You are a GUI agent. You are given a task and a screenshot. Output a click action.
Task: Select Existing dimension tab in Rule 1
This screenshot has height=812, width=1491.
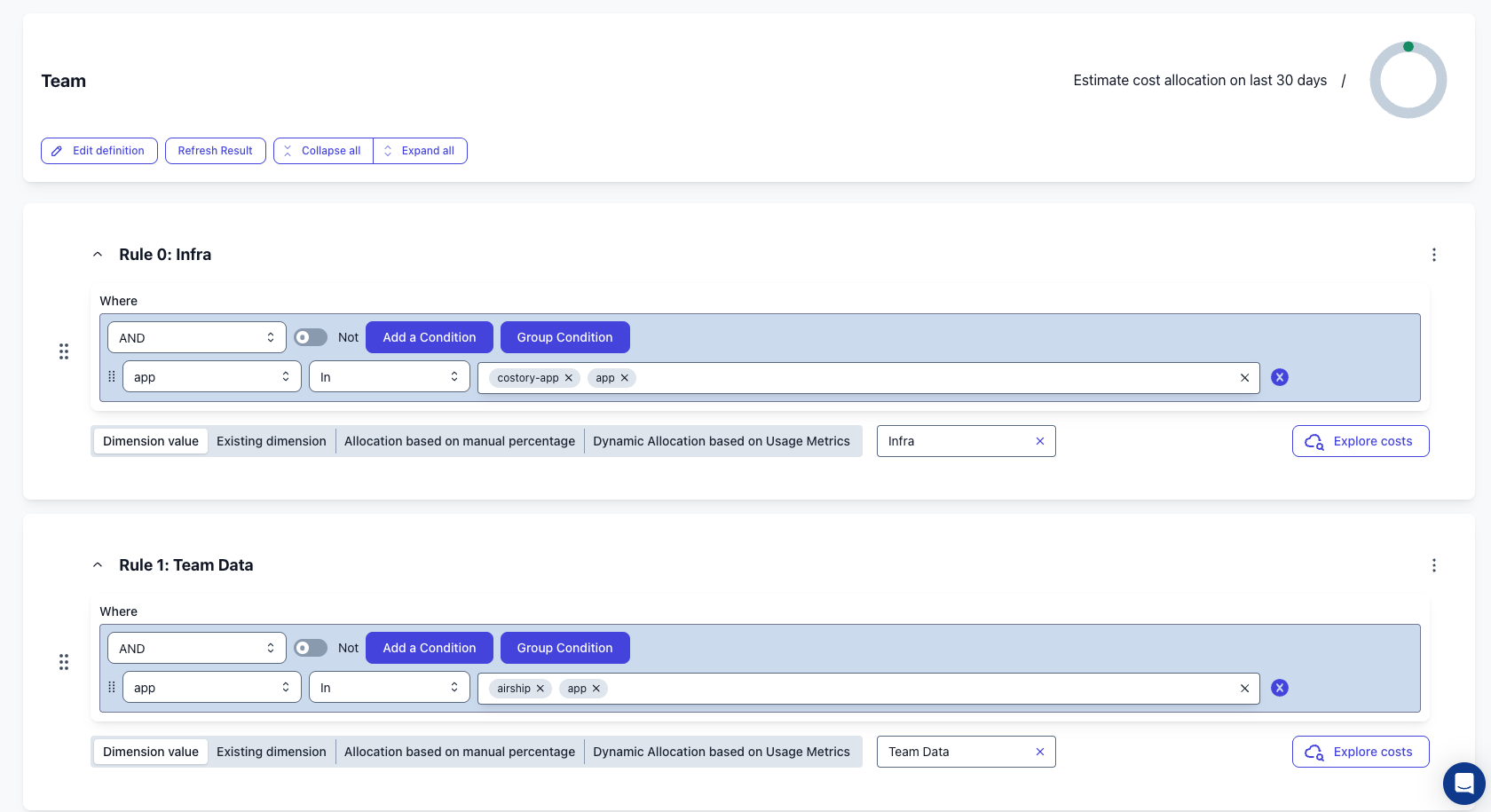pos(272,752)
